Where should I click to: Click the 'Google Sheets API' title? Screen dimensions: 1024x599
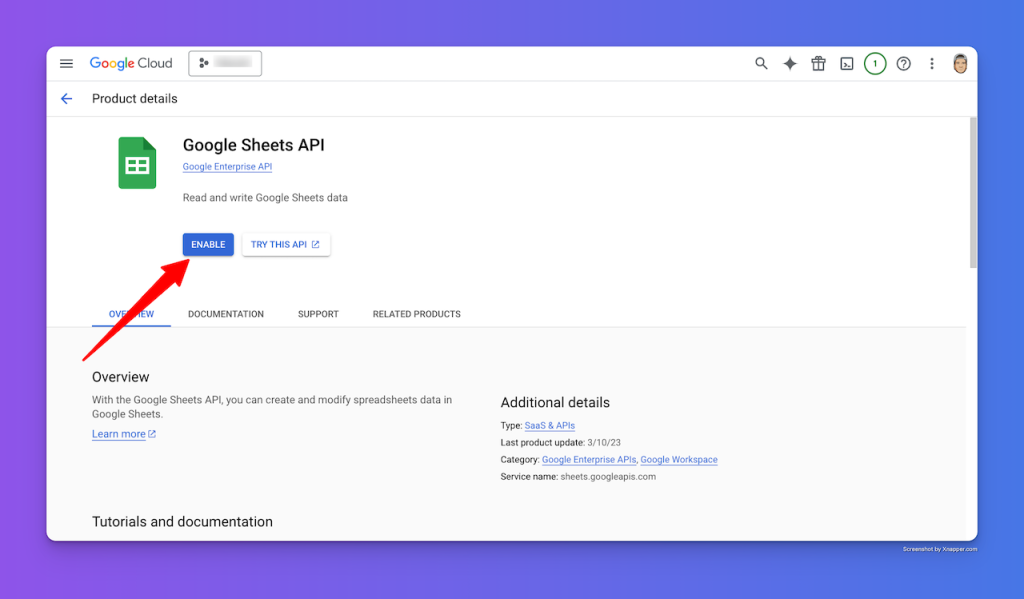tap(253, 145)
